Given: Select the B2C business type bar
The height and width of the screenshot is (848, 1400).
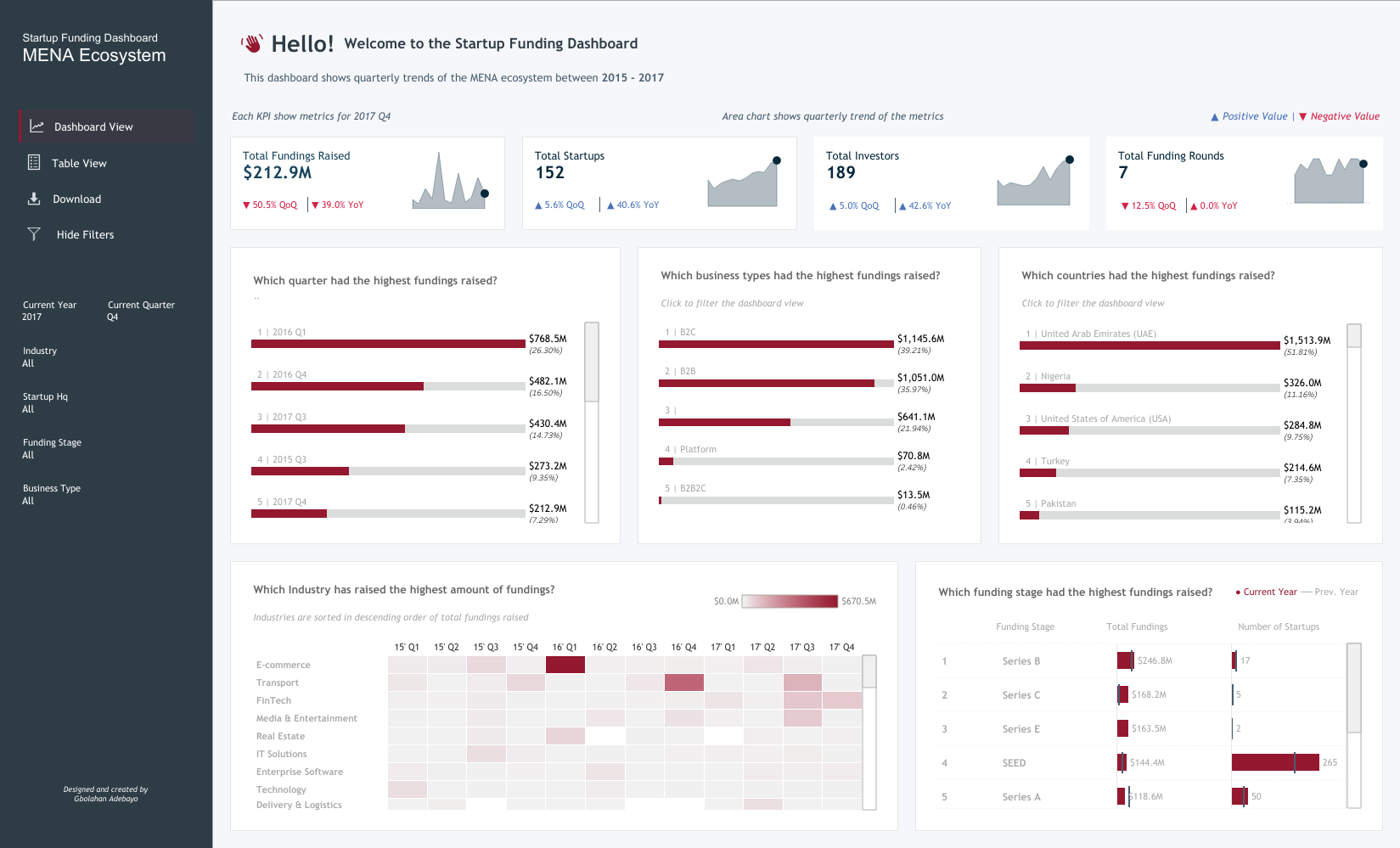Looking at the screenshot, I should [775, 345].
